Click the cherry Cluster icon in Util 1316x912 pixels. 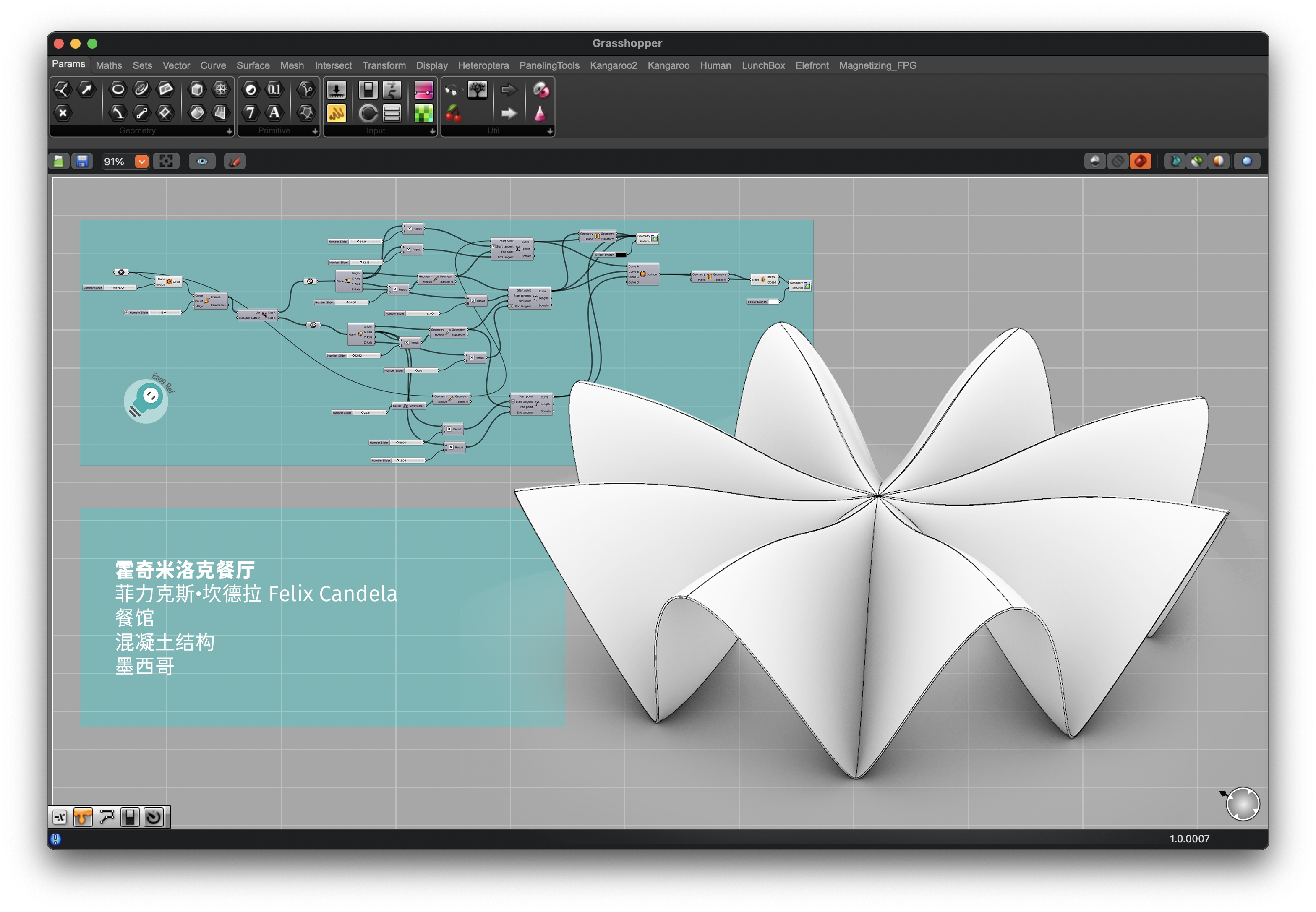pyautogui.click(x=453, y=113)
